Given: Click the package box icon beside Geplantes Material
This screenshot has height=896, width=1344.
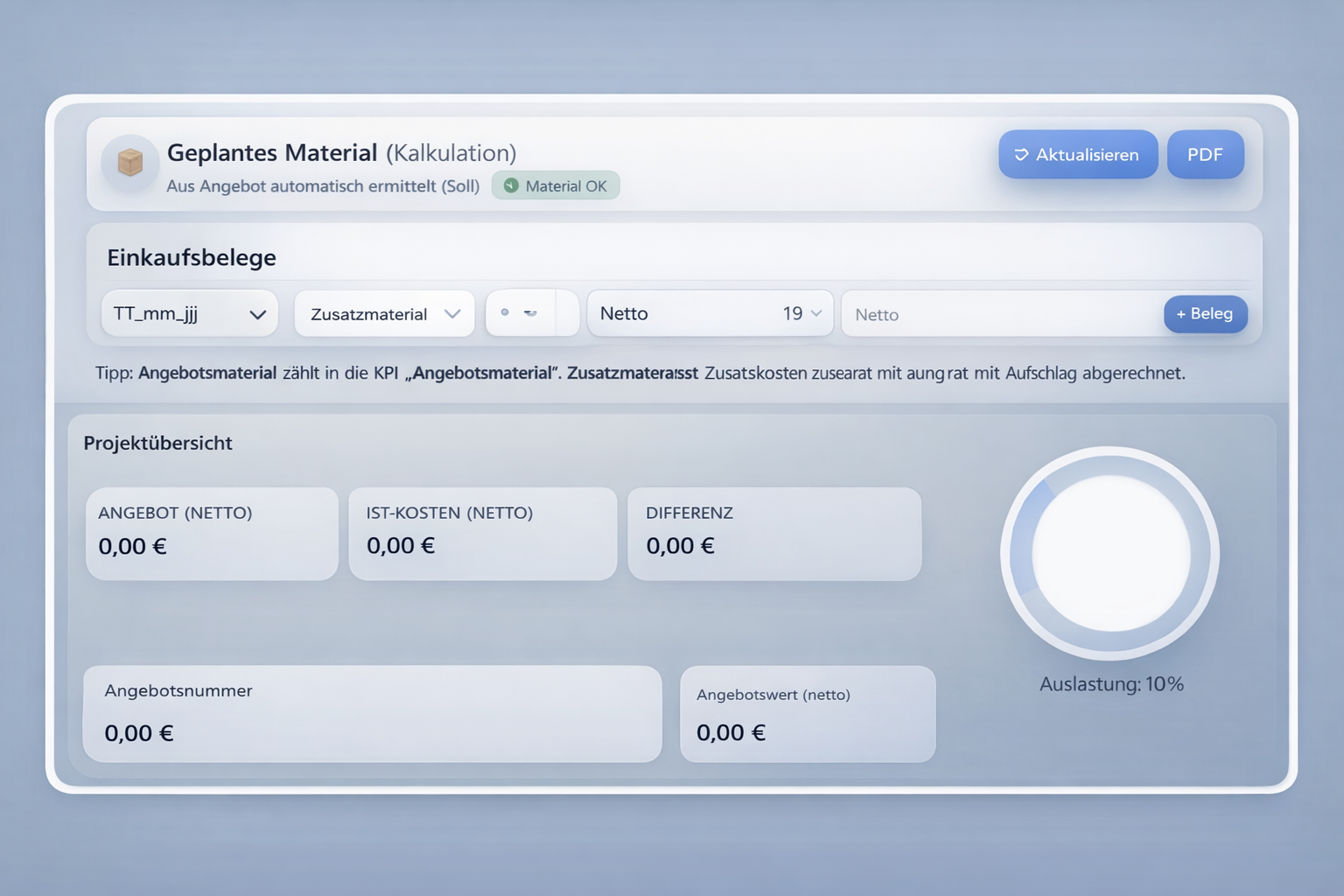Looking at the screenshot, I should 129,162.
